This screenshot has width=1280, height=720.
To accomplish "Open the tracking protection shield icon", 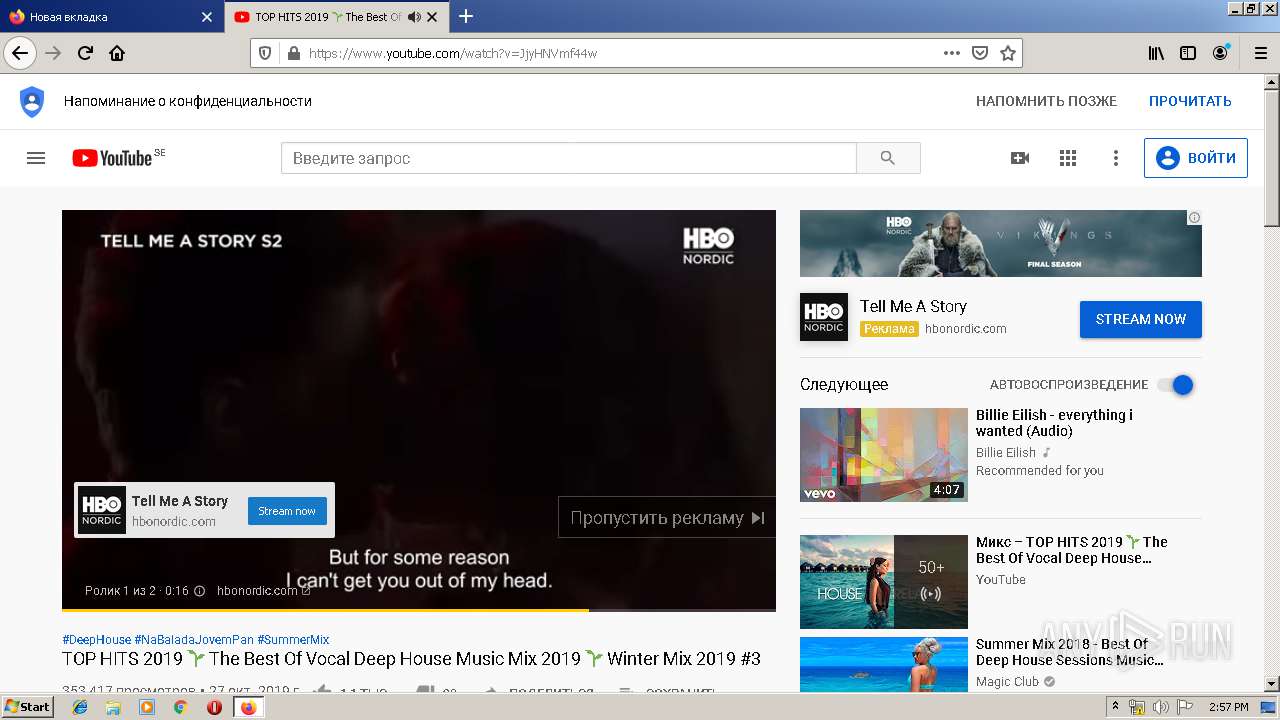I will [265, 53].
